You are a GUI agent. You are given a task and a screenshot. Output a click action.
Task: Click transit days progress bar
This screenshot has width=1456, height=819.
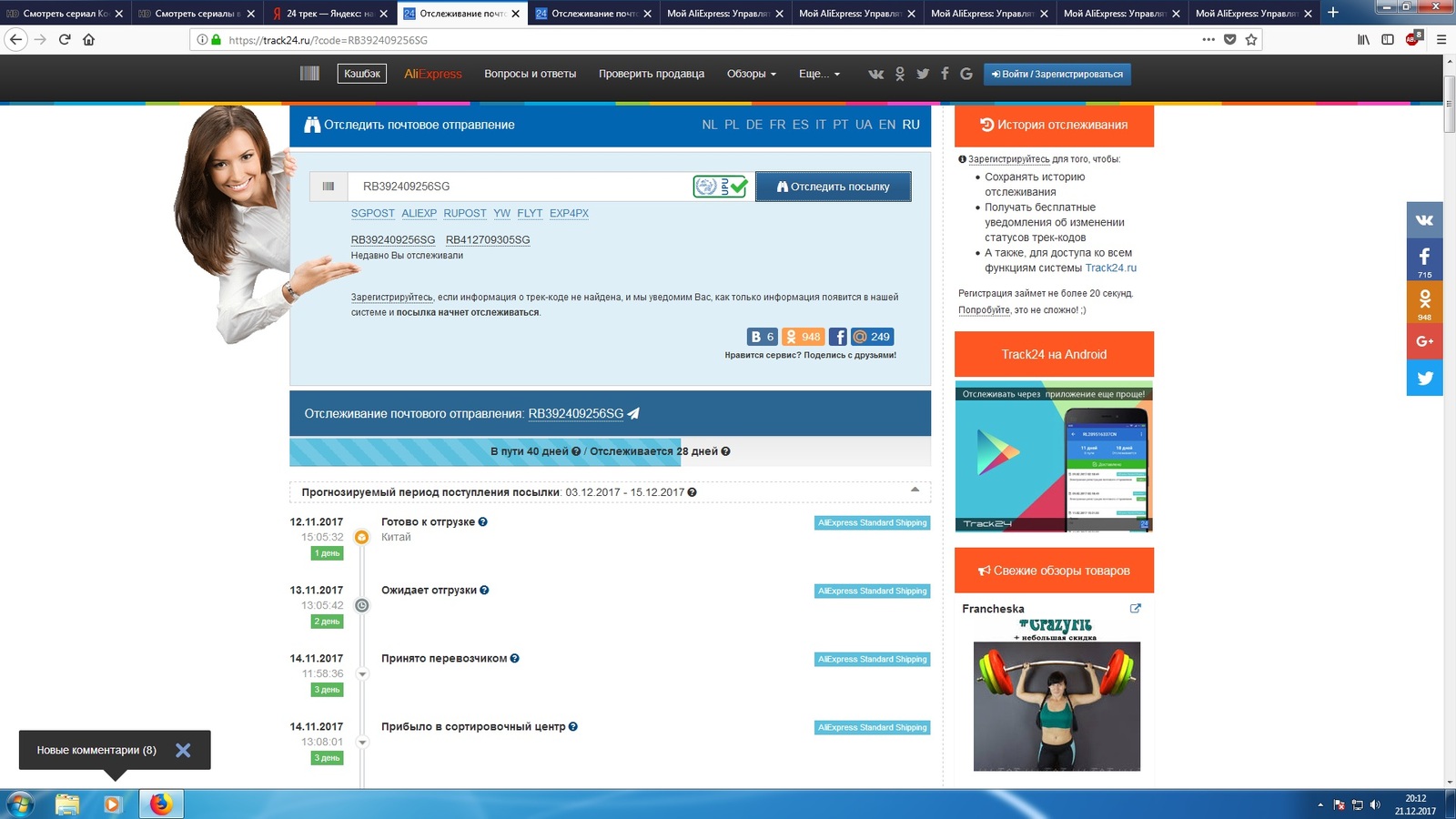tap(610, 451)
